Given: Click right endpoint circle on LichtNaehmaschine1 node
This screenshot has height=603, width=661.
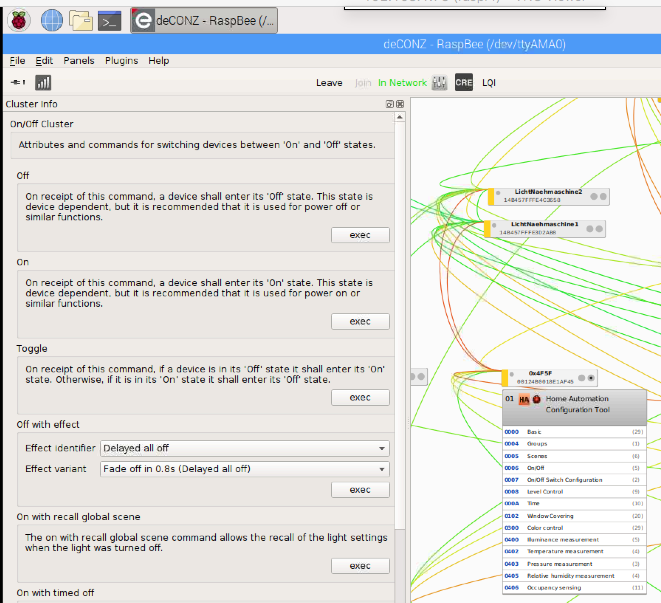Looking at the screenshot, I should [x=599, y=229].
